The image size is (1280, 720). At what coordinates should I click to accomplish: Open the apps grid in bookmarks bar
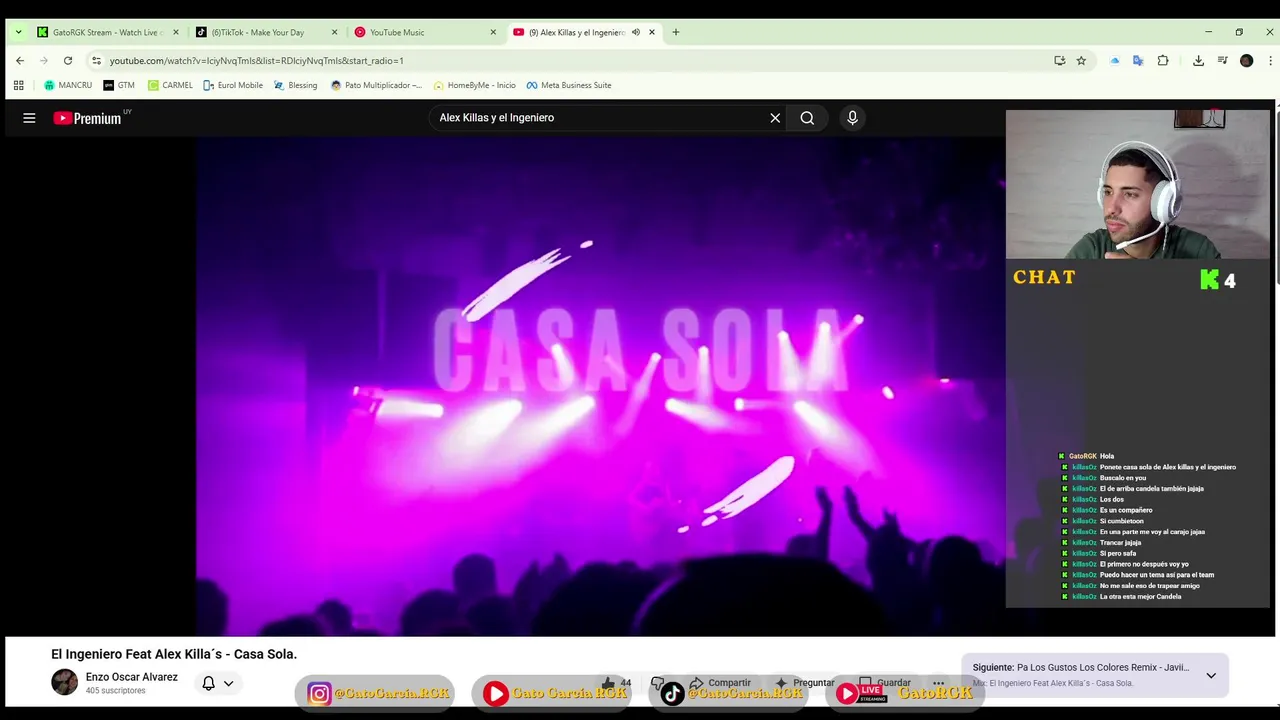click(x=18, y=85)
